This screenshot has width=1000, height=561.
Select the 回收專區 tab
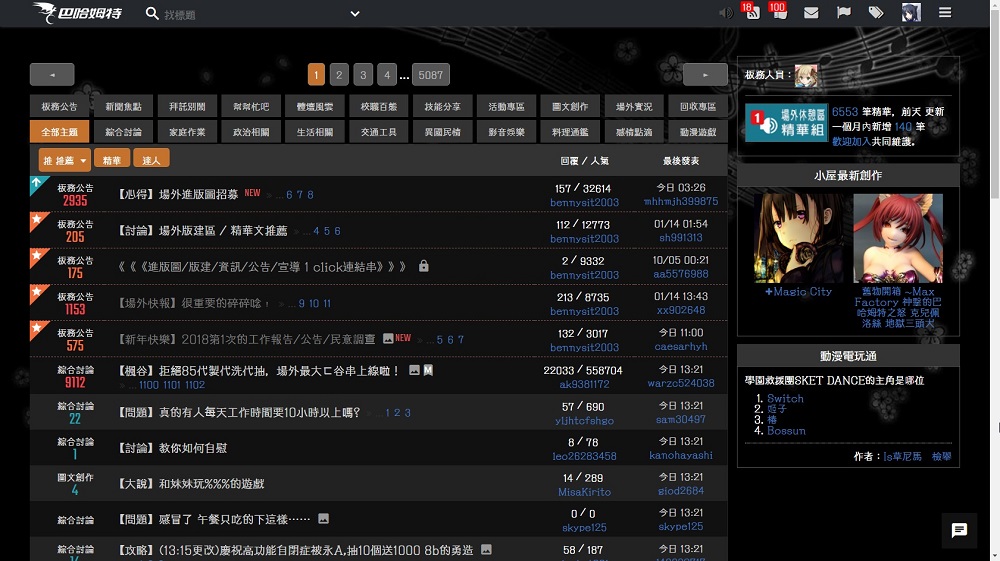click(x=698, y=106)
